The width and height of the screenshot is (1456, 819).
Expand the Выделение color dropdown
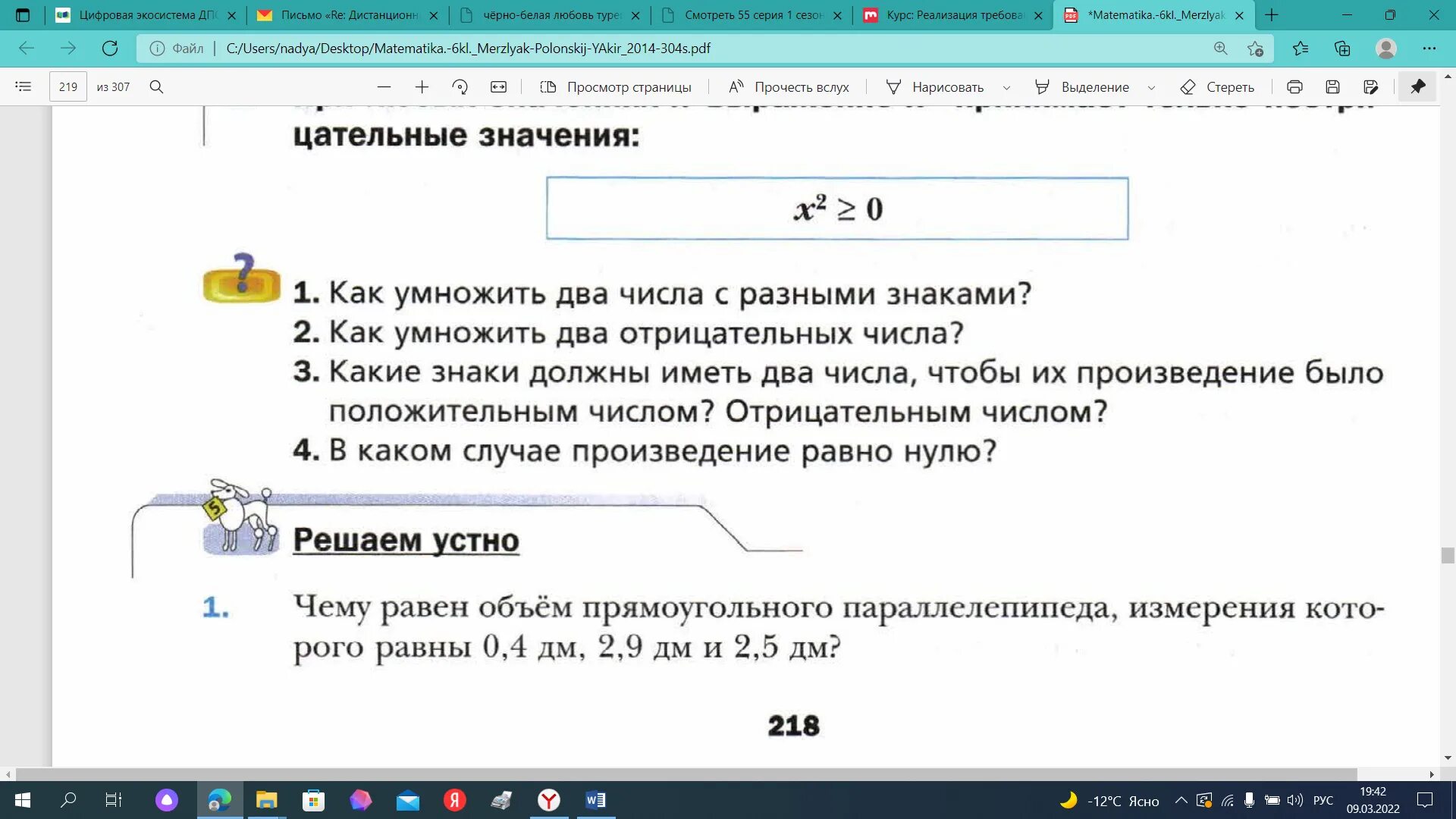click(x=1151, y=87)
